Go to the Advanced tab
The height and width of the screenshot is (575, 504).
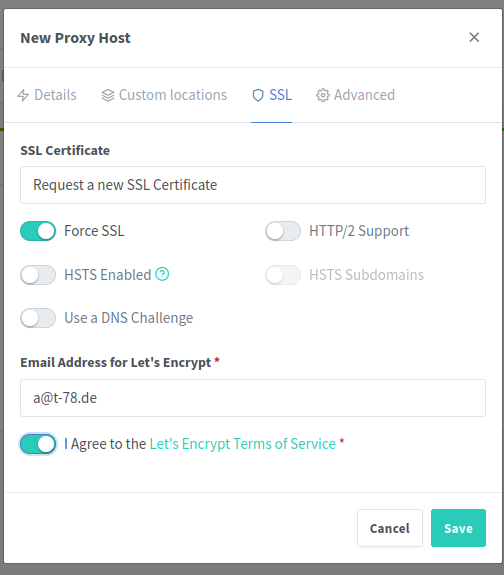pyautogui.click(x=355, y=95)
